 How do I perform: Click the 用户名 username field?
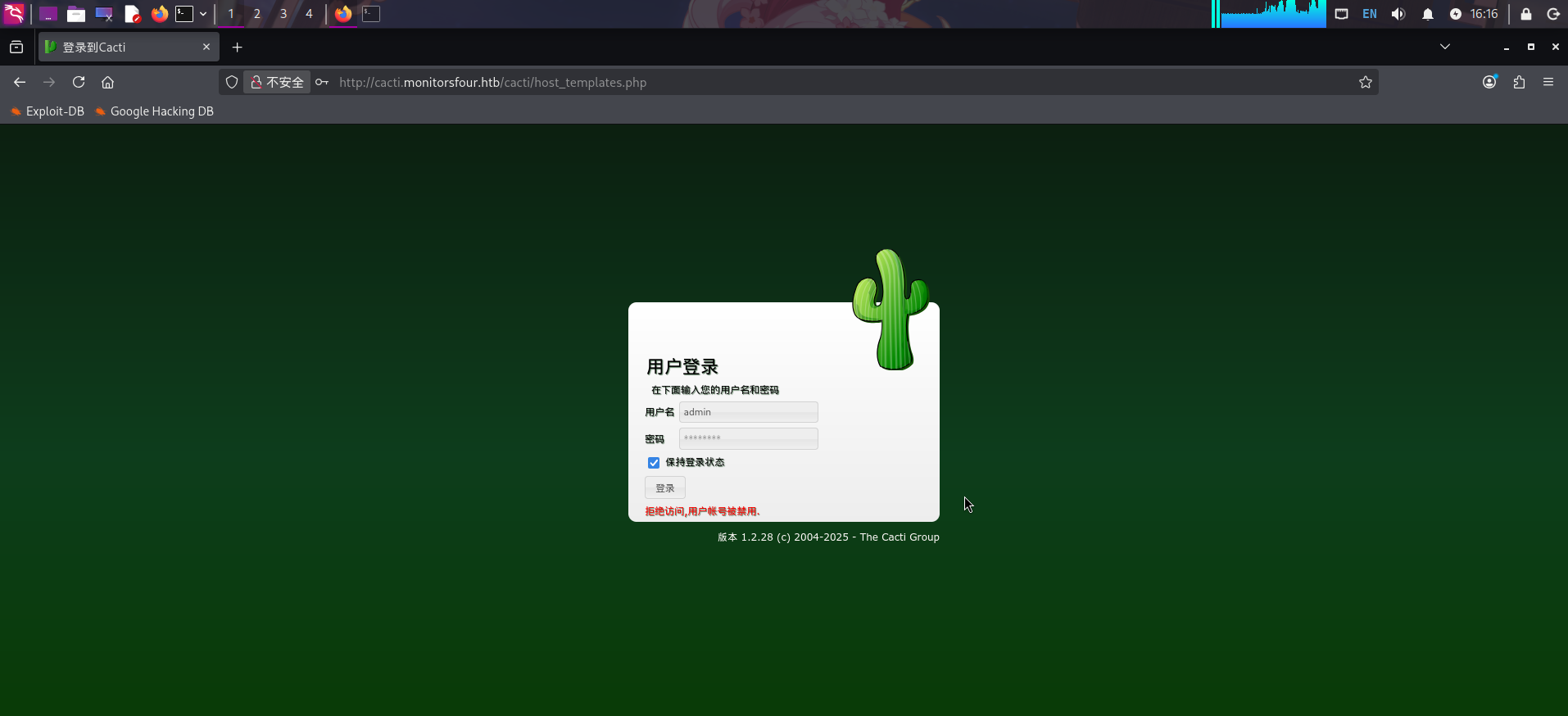pyautogui.click(x=749, y=412)
